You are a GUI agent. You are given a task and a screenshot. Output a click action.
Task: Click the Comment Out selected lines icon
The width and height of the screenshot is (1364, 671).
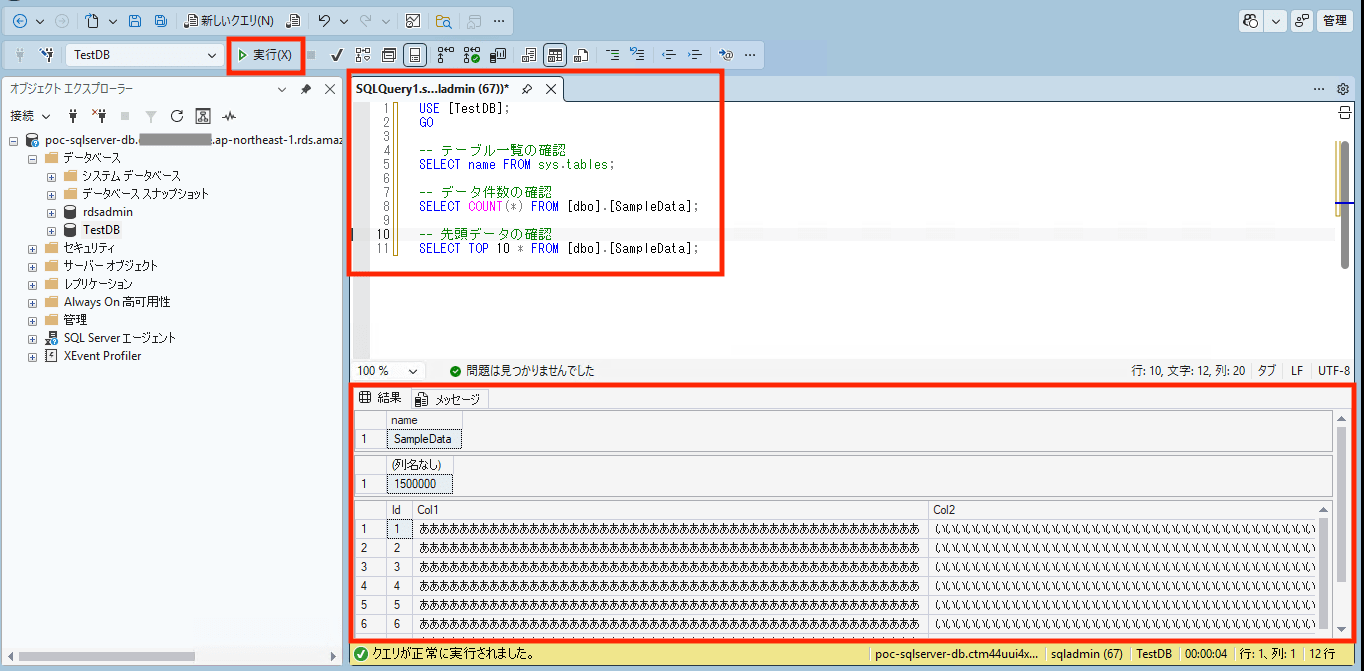612,55
